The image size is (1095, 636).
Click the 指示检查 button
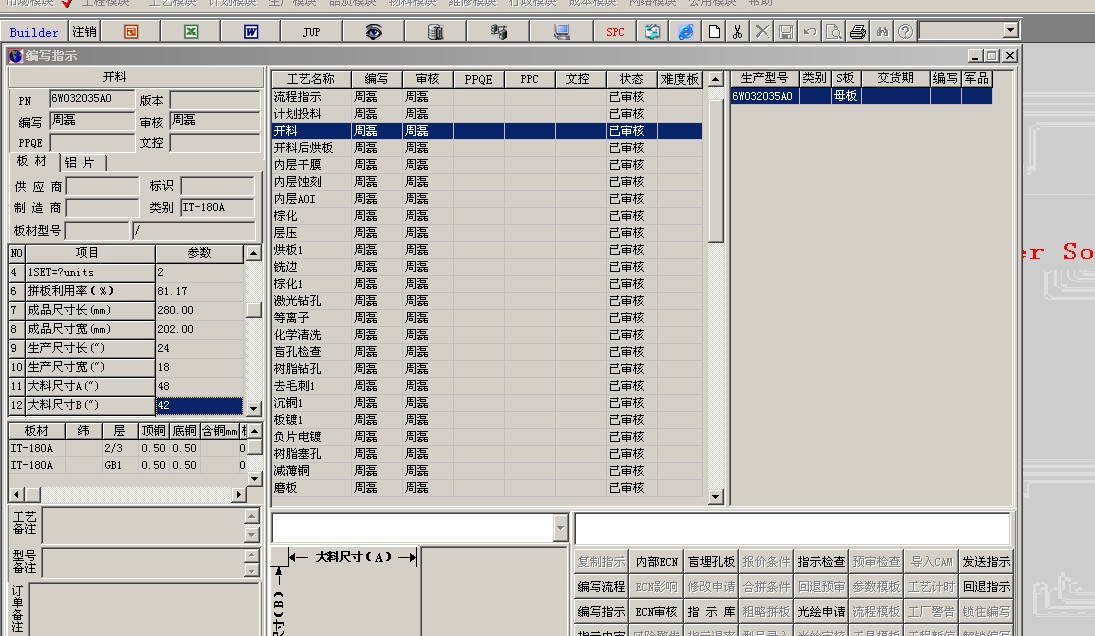[x=821, y=561]
